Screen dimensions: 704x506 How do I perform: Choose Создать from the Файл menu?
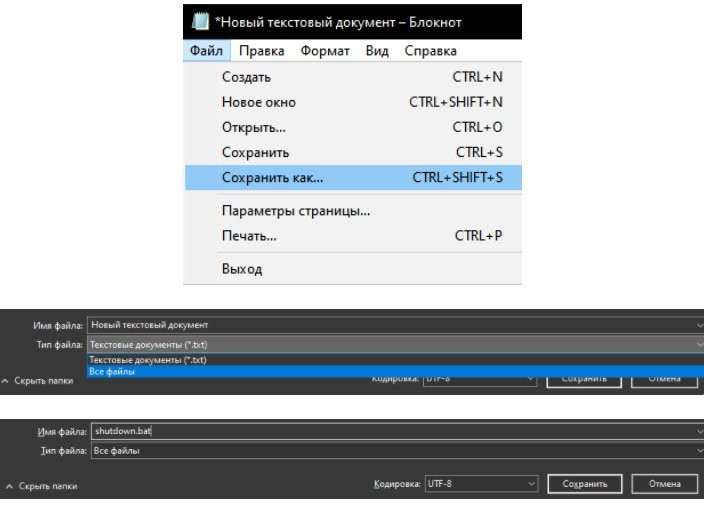[x=246, y=77]
